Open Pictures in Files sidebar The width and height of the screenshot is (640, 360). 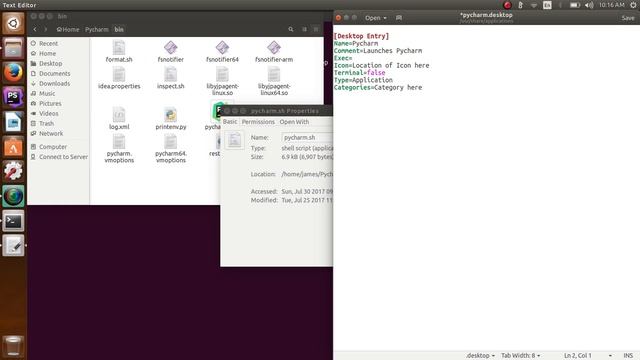[x=50, y=103]
